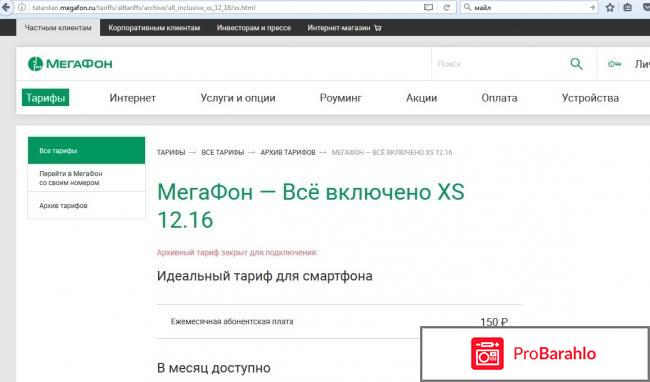Click the key icon for personal account
The image size is (650, 382).
(x=614, y=64)
